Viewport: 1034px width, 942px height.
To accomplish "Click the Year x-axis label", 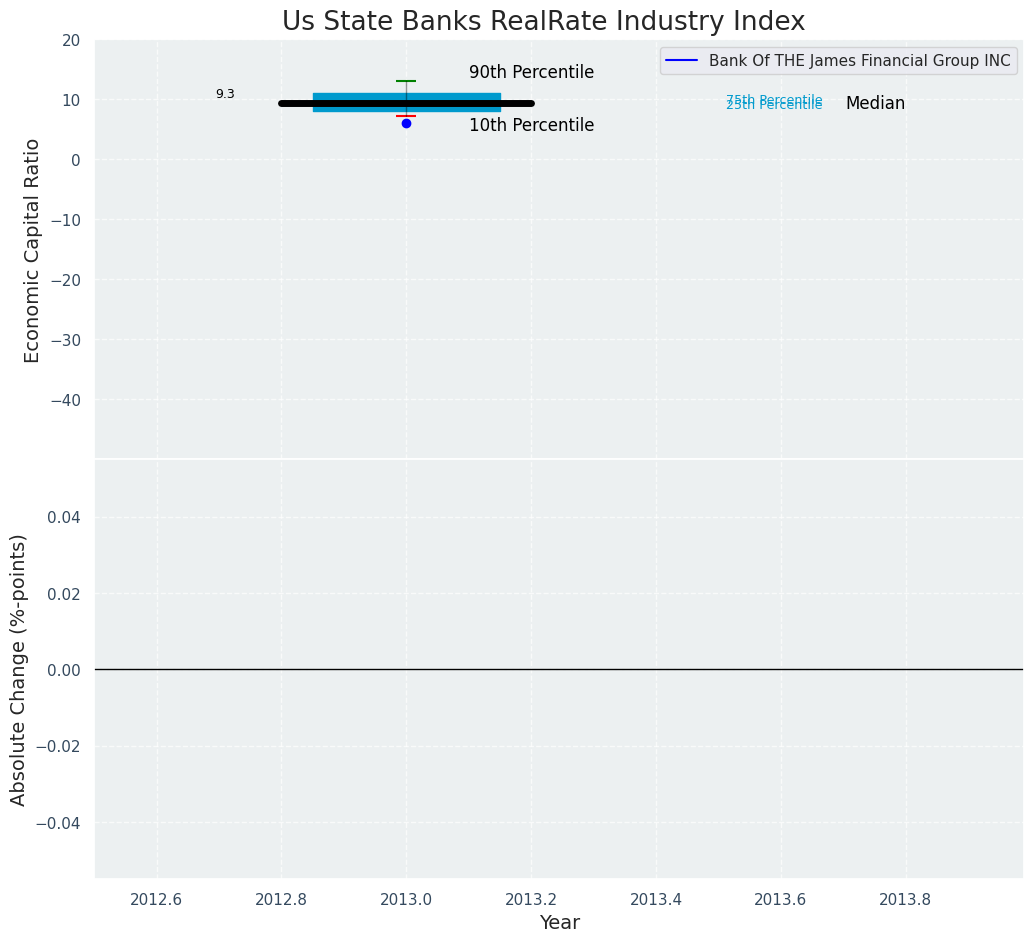I will (x=559, y=923).
